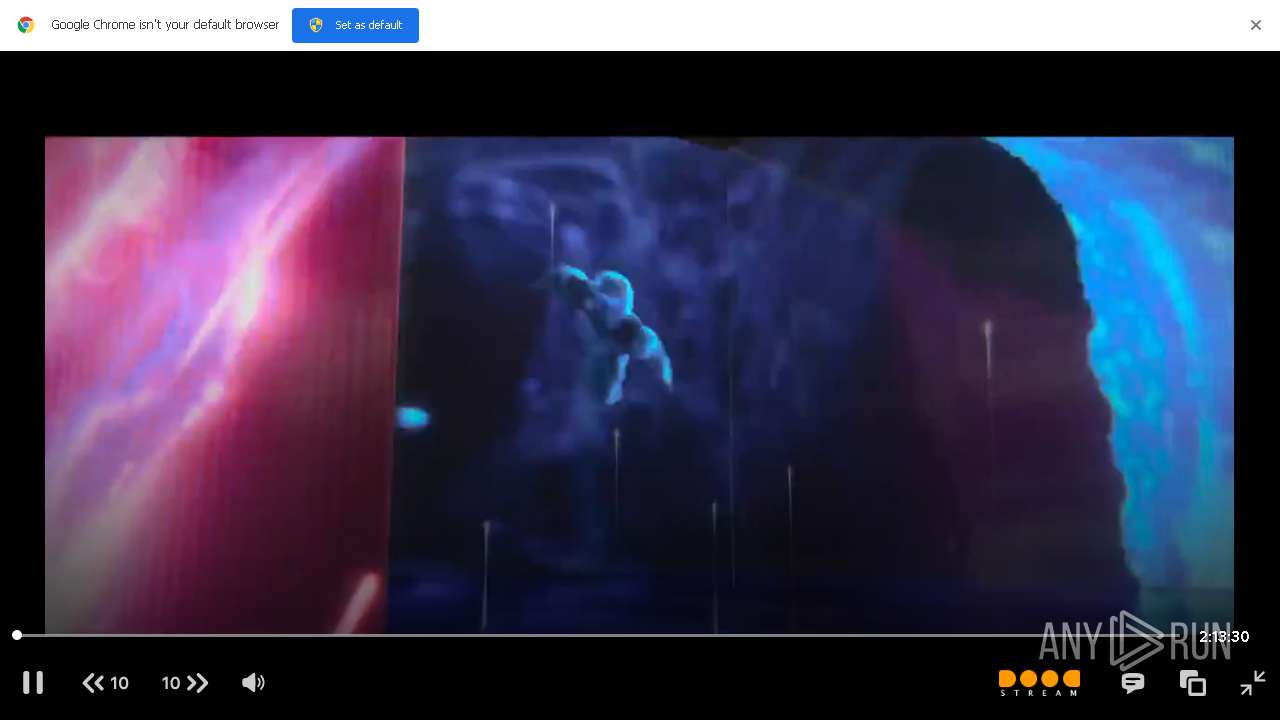
Task: Click the video frame to toggle playback
Action: [639, 385]
